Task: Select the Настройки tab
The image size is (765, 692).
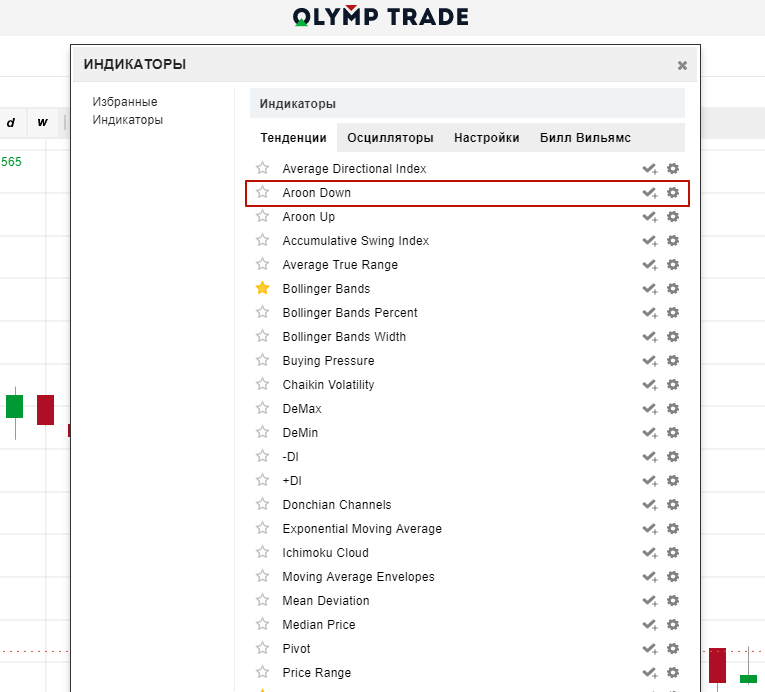Action: point(486,138)
